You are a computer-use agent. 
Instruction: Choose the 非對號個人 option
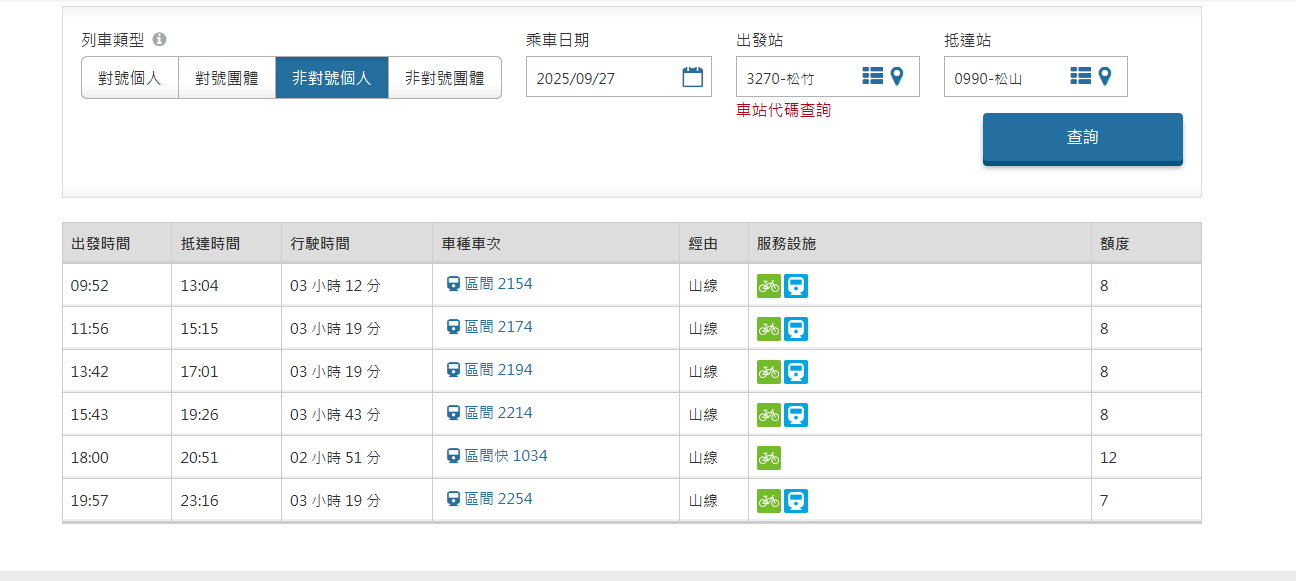(x=332, y=78)
